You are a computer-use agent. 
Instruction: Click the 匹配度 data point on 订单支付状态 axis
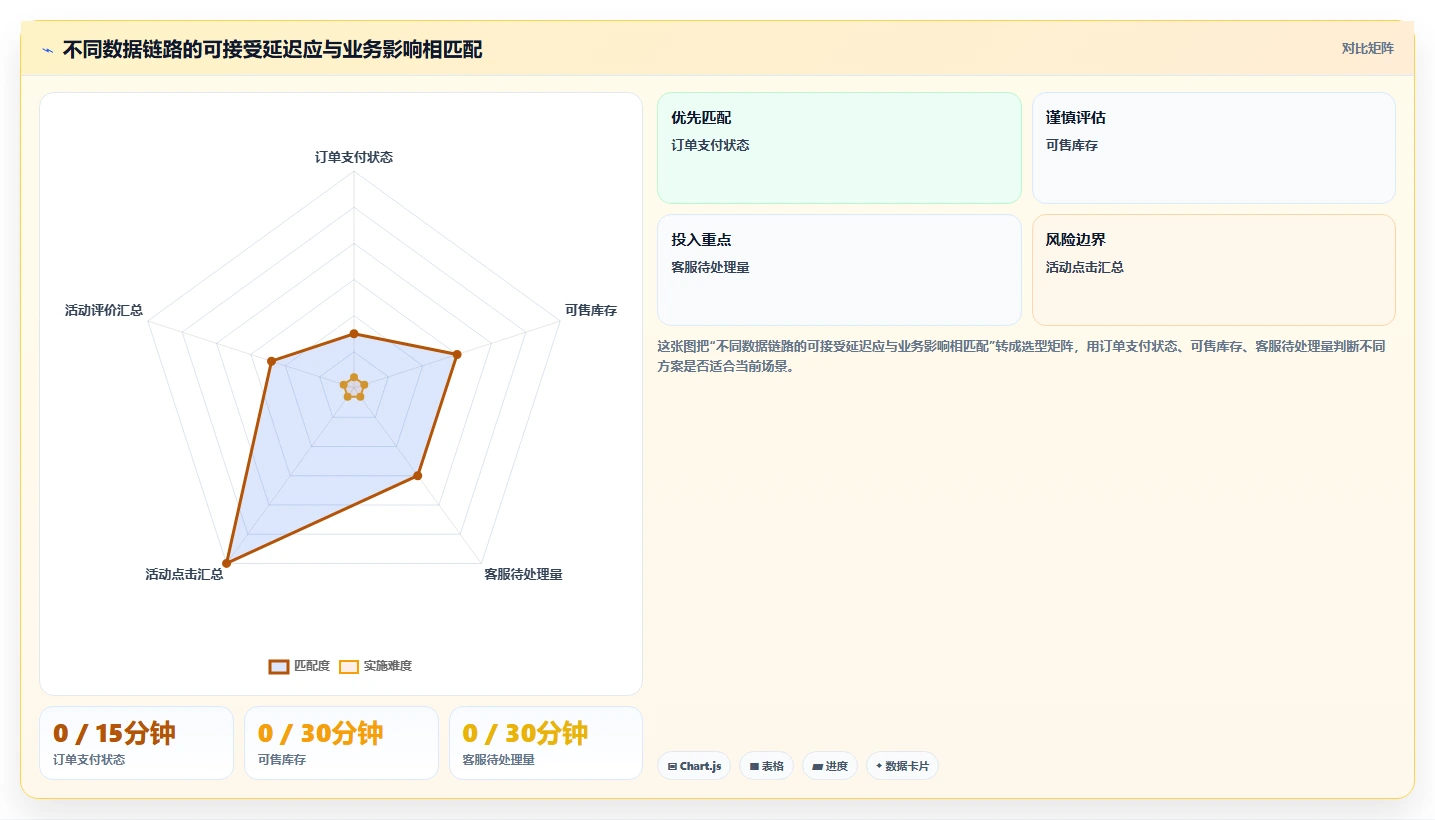coord(353,334)
